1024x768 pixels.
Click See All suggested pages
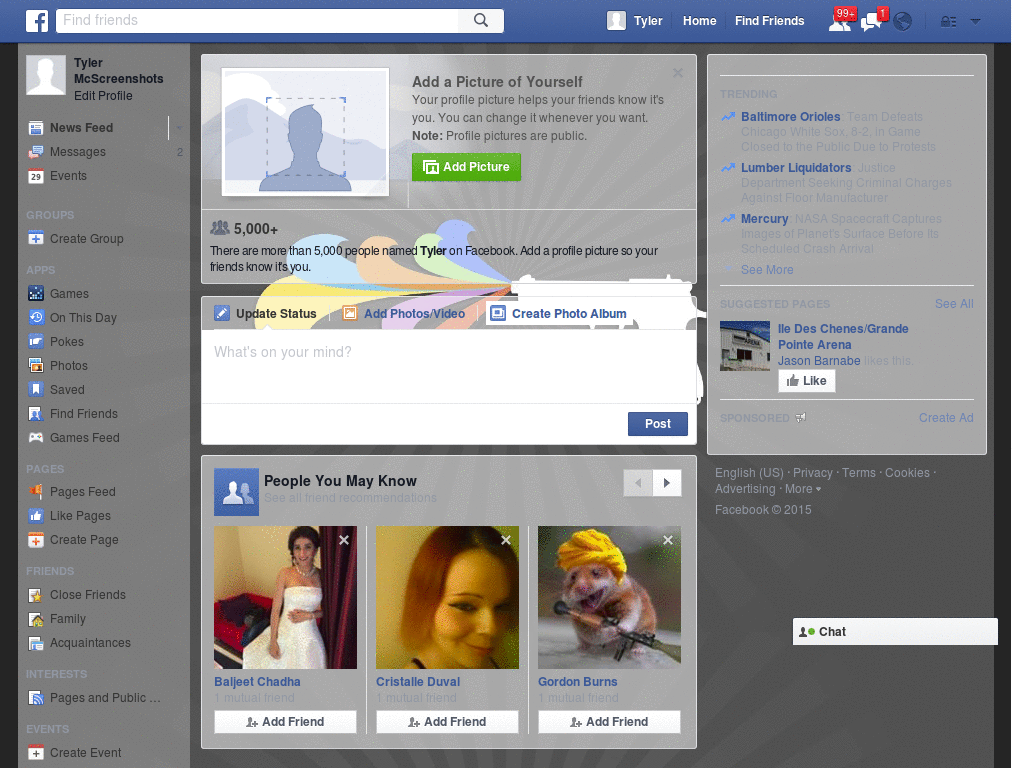click(x=953, y=304)
